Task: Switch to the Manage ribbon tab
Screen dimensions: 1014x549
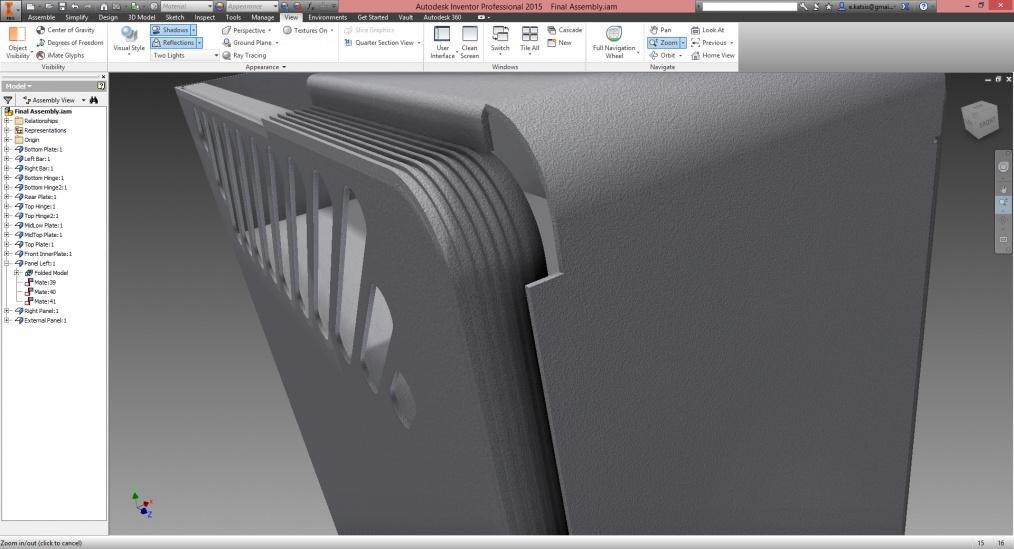Action: [x=263, y=17]
